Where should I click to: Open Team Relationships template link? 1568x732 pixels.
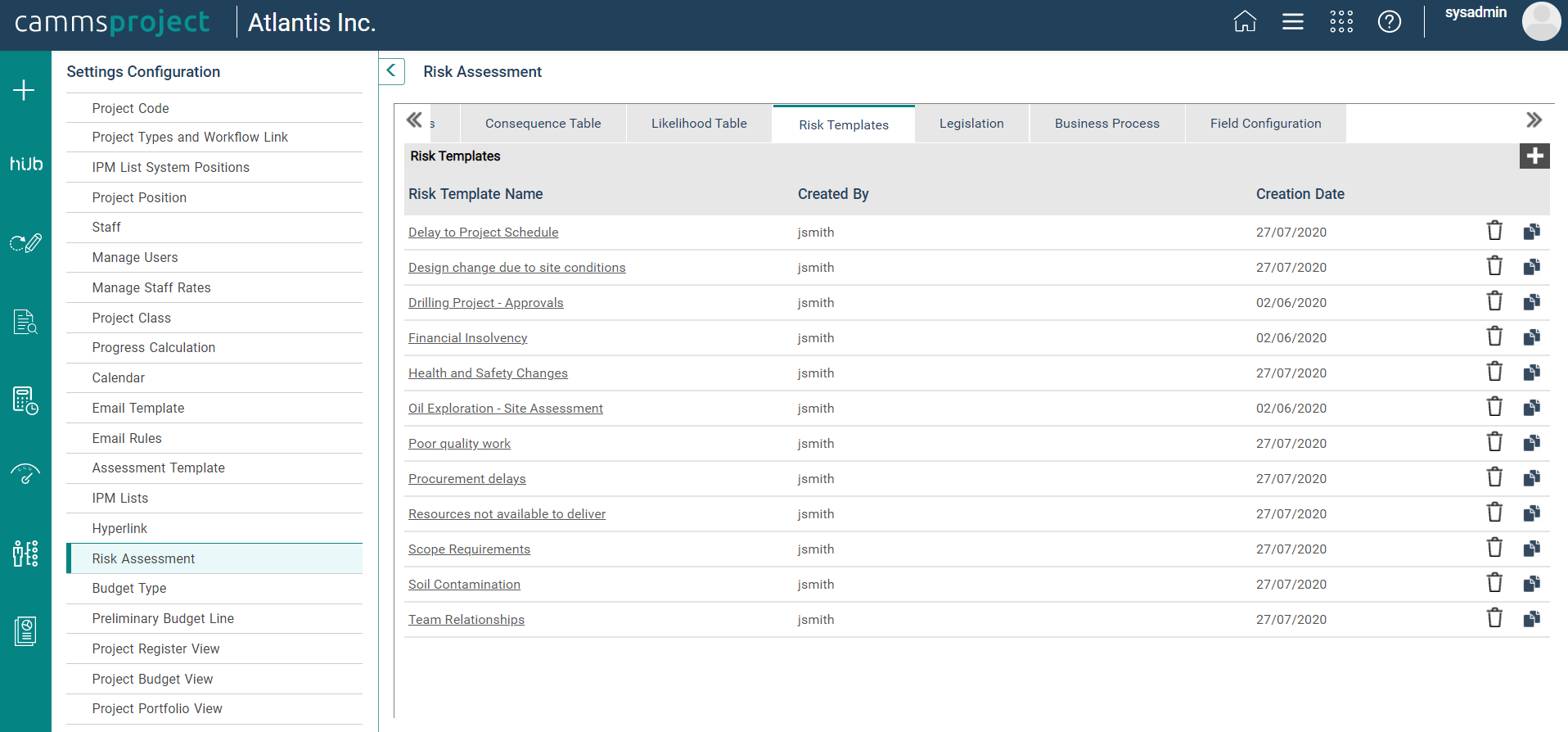coord(466,620)
